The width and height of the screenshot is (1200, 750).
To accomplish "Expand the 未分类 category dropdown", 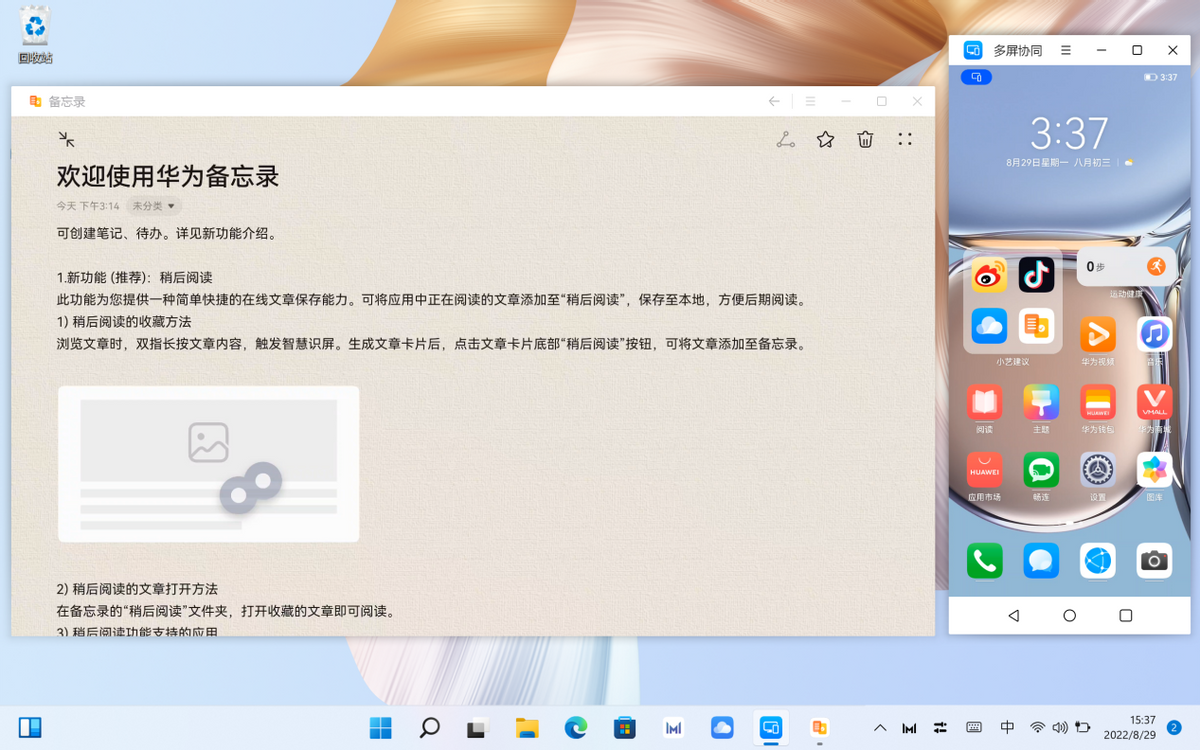I will point(154,206).
